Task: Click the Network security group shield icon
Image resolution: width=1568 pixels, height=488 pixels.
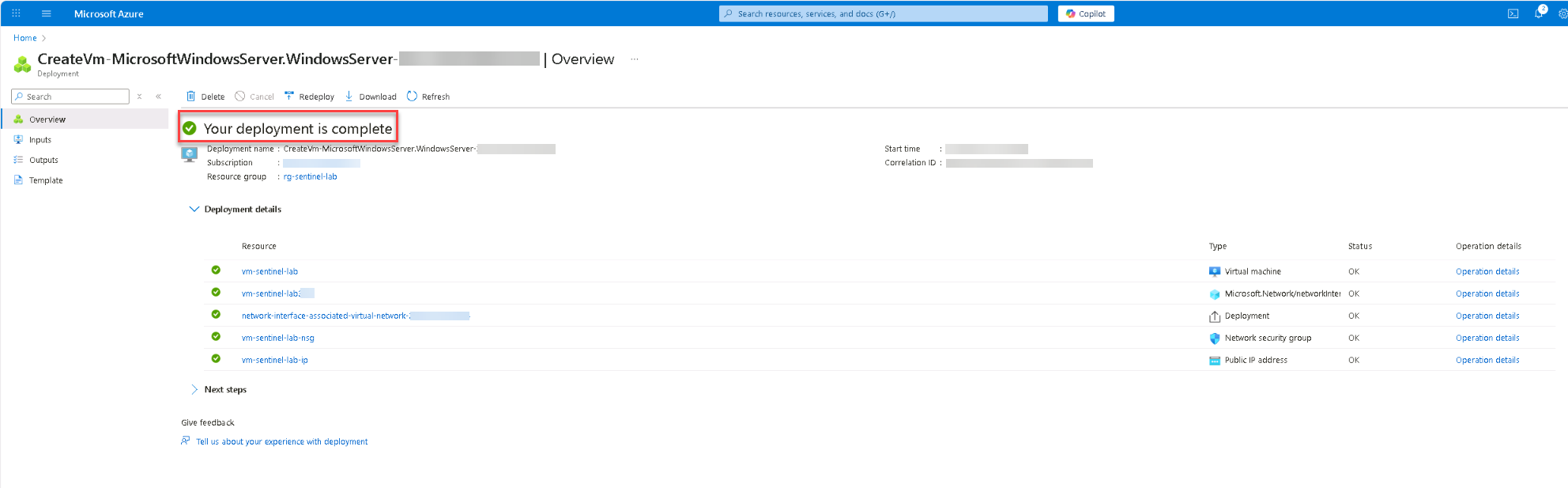Action: click(1215, 339)
